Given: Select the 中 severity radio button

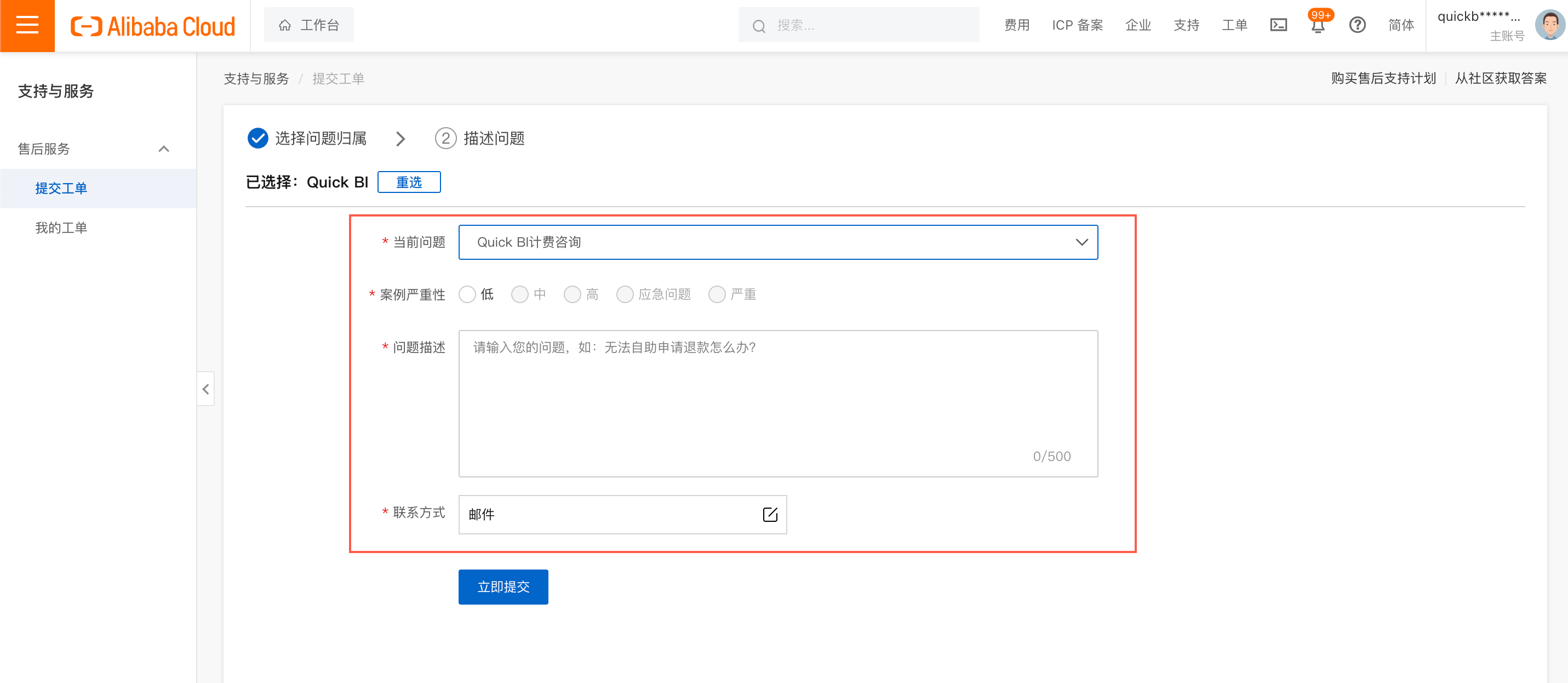Looking at the screenshot, I should (x=519, y=295).
